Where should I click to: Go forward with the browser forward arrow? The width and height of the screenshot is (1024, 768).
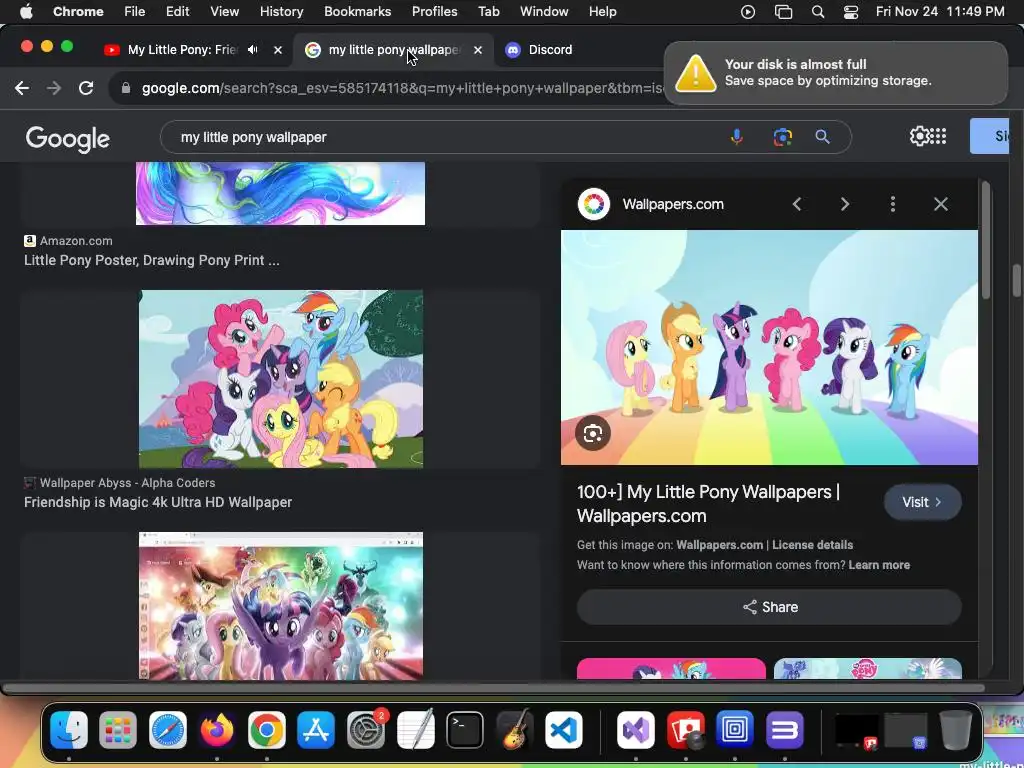[x=54, y=88]
